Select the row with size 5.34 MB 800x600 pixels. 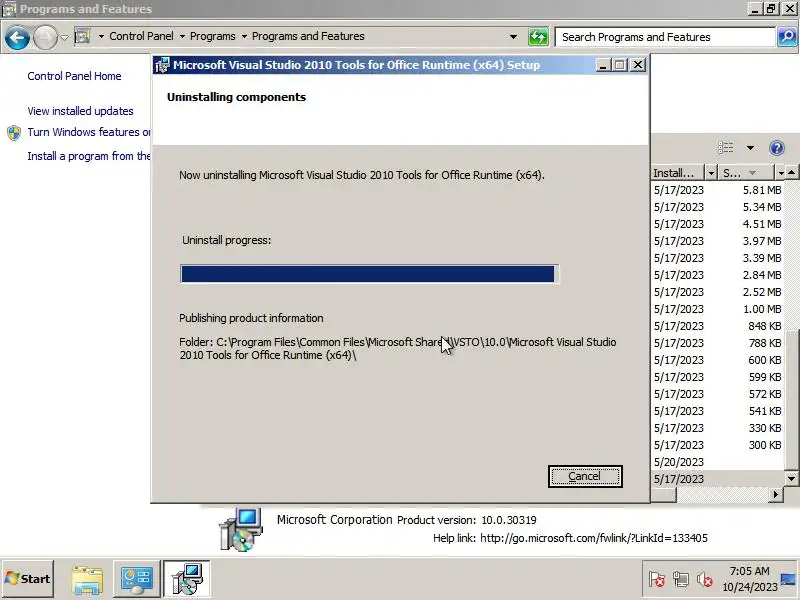click(x=717, y=207)
